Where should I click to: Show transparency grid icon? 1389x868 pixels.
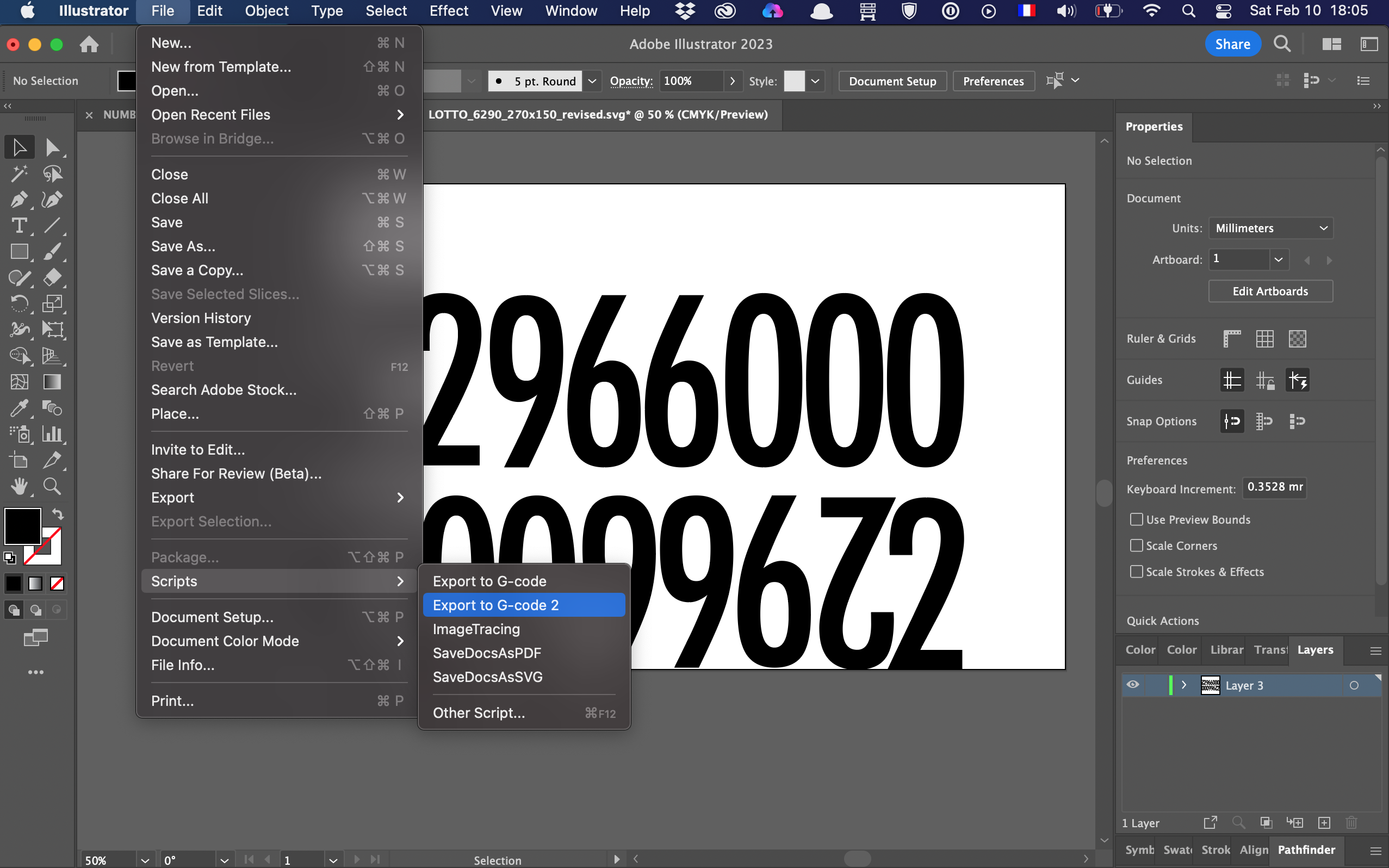point(1297,339)
